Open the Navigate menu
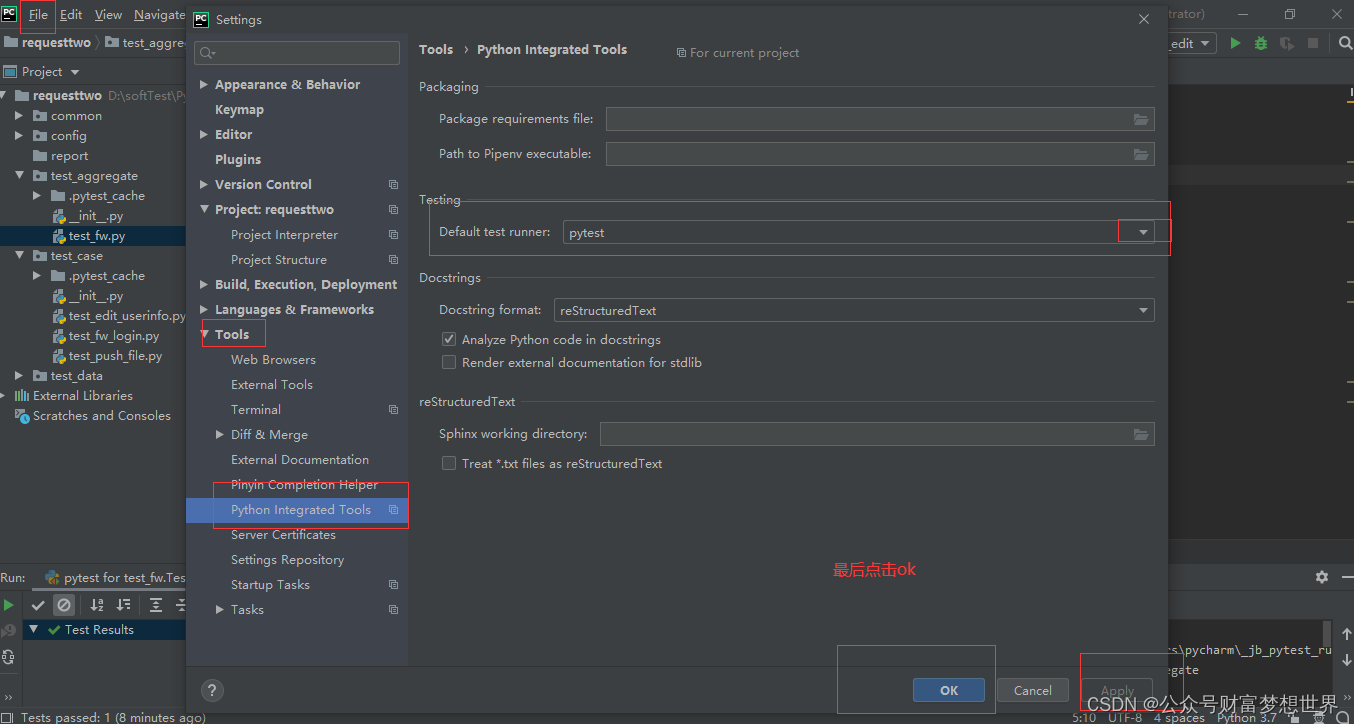This screenshot has width=1354, height=724. pos(159,15)
